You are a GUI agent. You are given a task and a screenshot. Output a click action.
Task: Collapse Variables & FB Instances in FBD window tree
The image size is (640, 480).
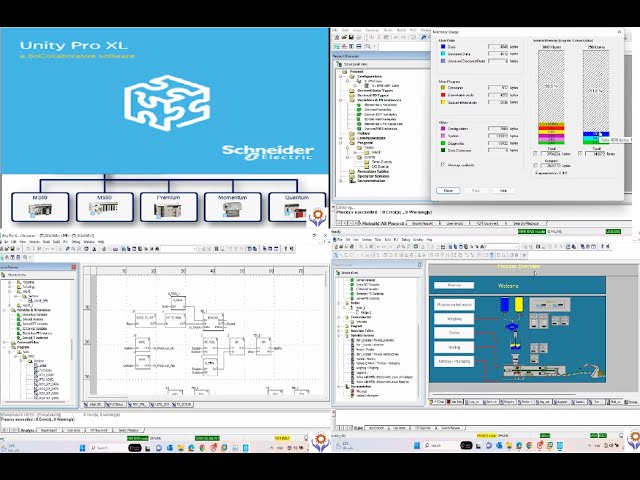point(4,310)
